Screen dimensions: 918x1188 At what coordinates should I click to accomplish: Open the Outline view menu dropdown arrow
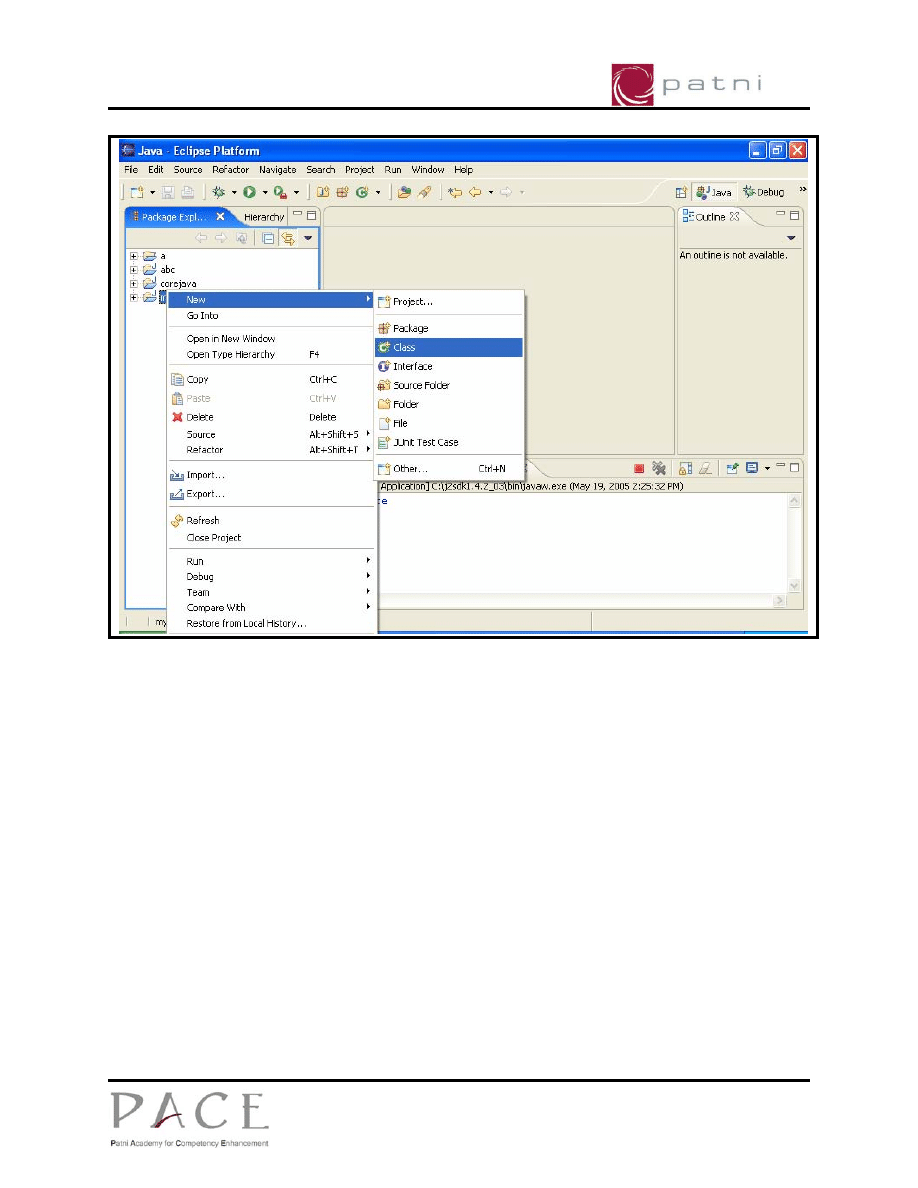pyautogui.click(x=791, y=238)
